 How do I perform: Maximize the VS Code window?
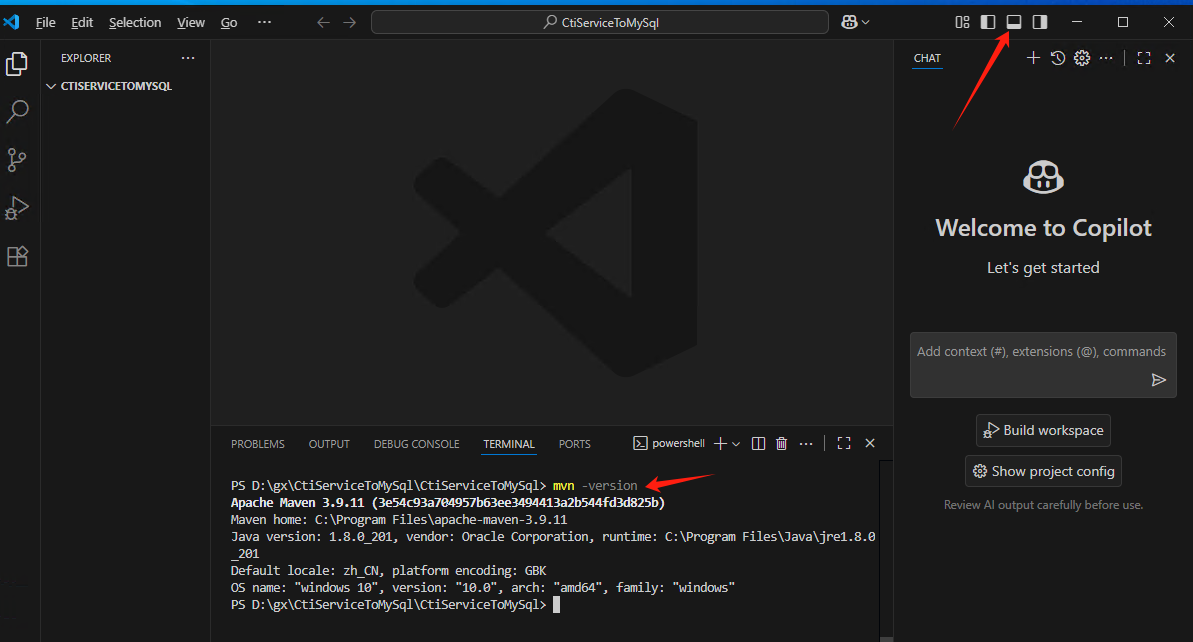1123,22
